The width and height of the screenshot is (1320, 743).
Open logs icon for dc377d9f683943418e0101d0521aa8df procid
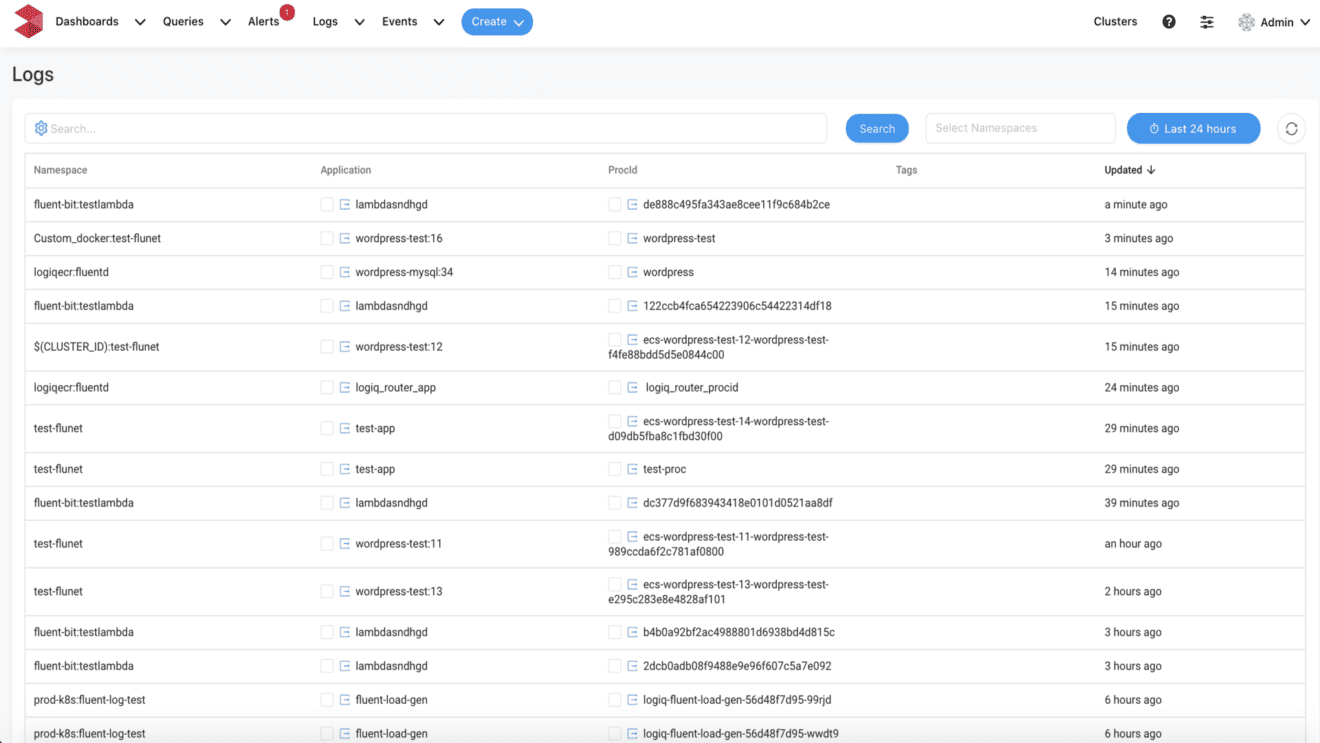(x=632, y=503)
